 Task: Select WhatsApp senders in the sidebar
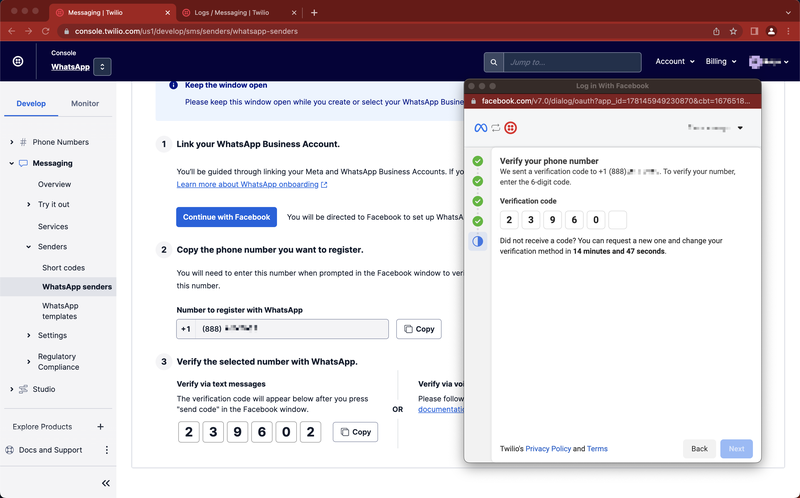58,287
